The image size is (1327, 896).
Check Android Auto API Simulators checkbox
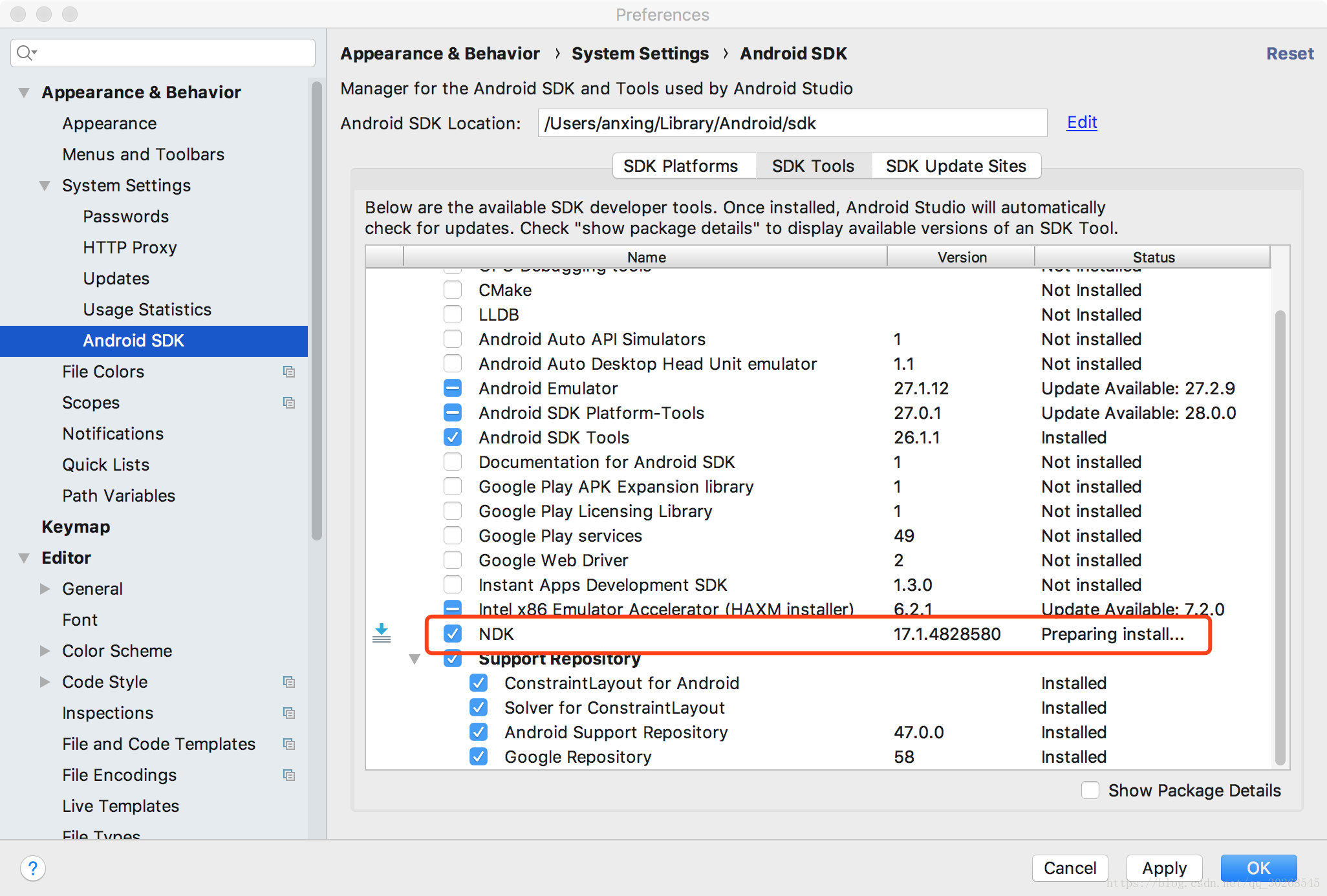pos(453,339)
